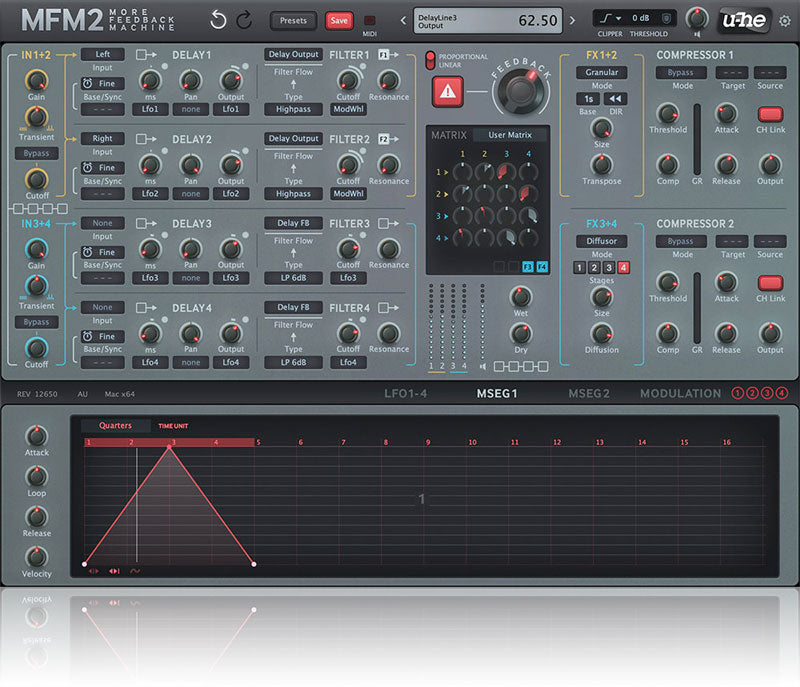
Task: Click the Filter2 F2 routing icon
Action: pos(388,139)
